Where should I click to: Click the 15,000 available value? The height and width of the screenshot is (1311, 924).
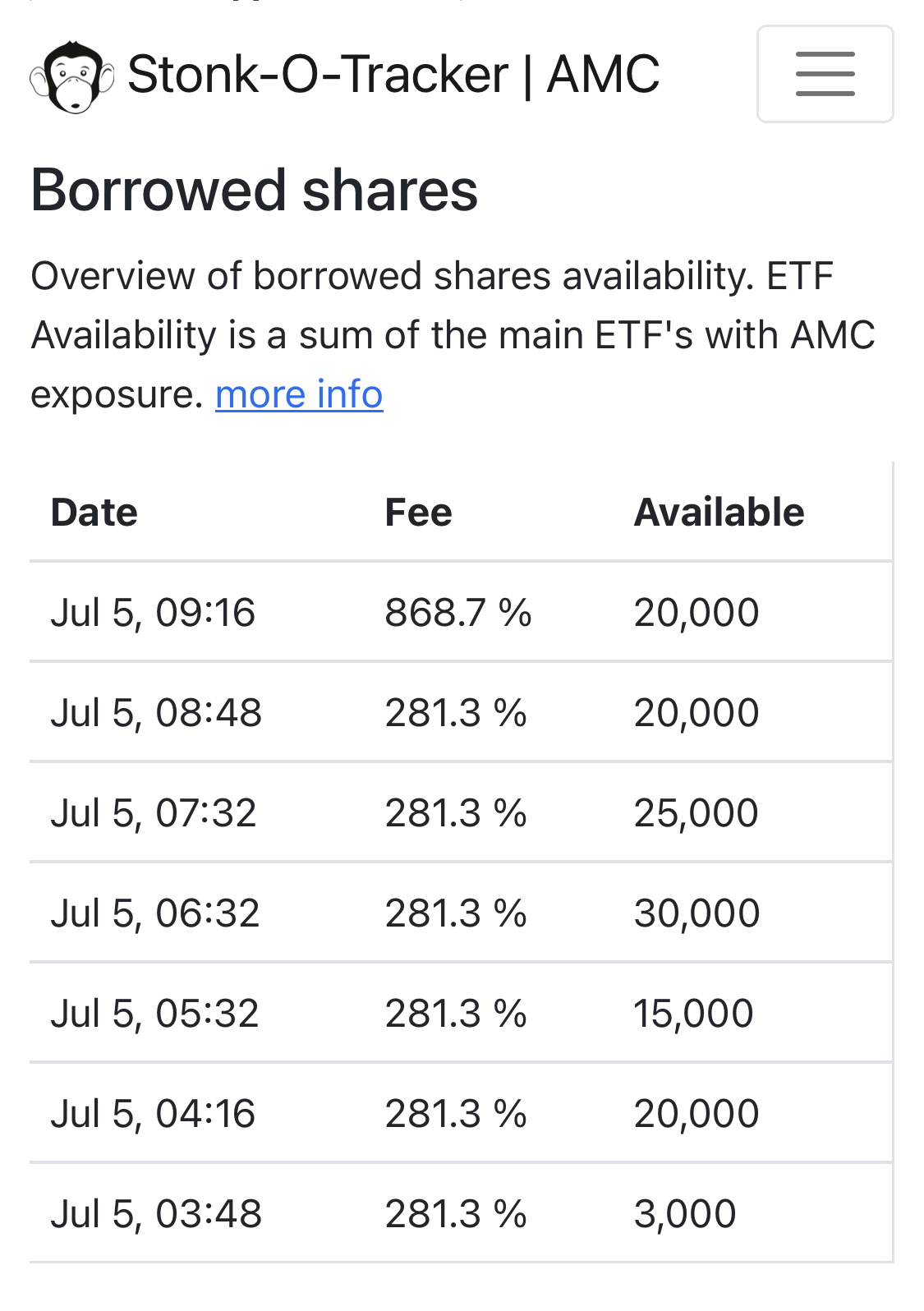pos(693,1014)
